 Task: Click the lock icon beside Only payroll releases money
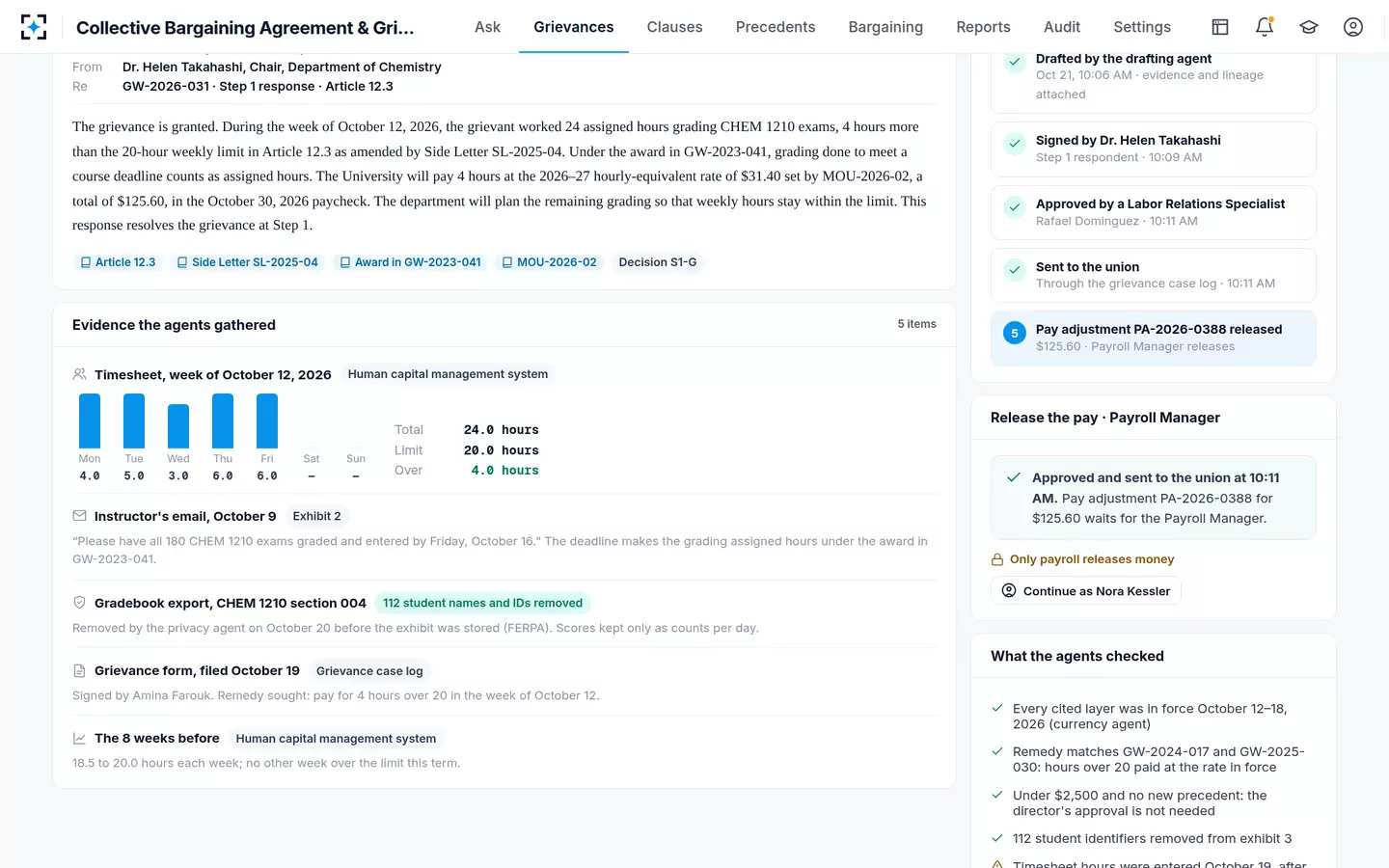pyautogui.click(x=997, y=559)
